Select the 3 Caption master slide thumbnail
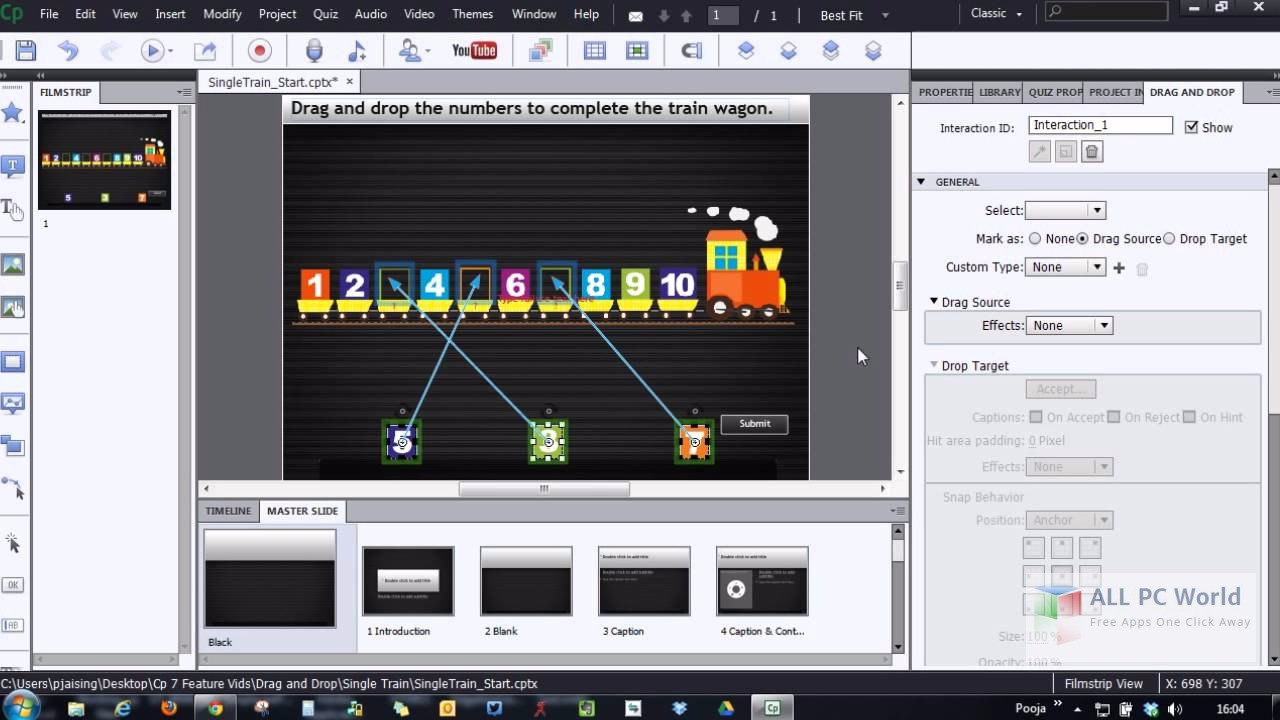The width and height of the screenshot is (1280, 720). (644, 580)
